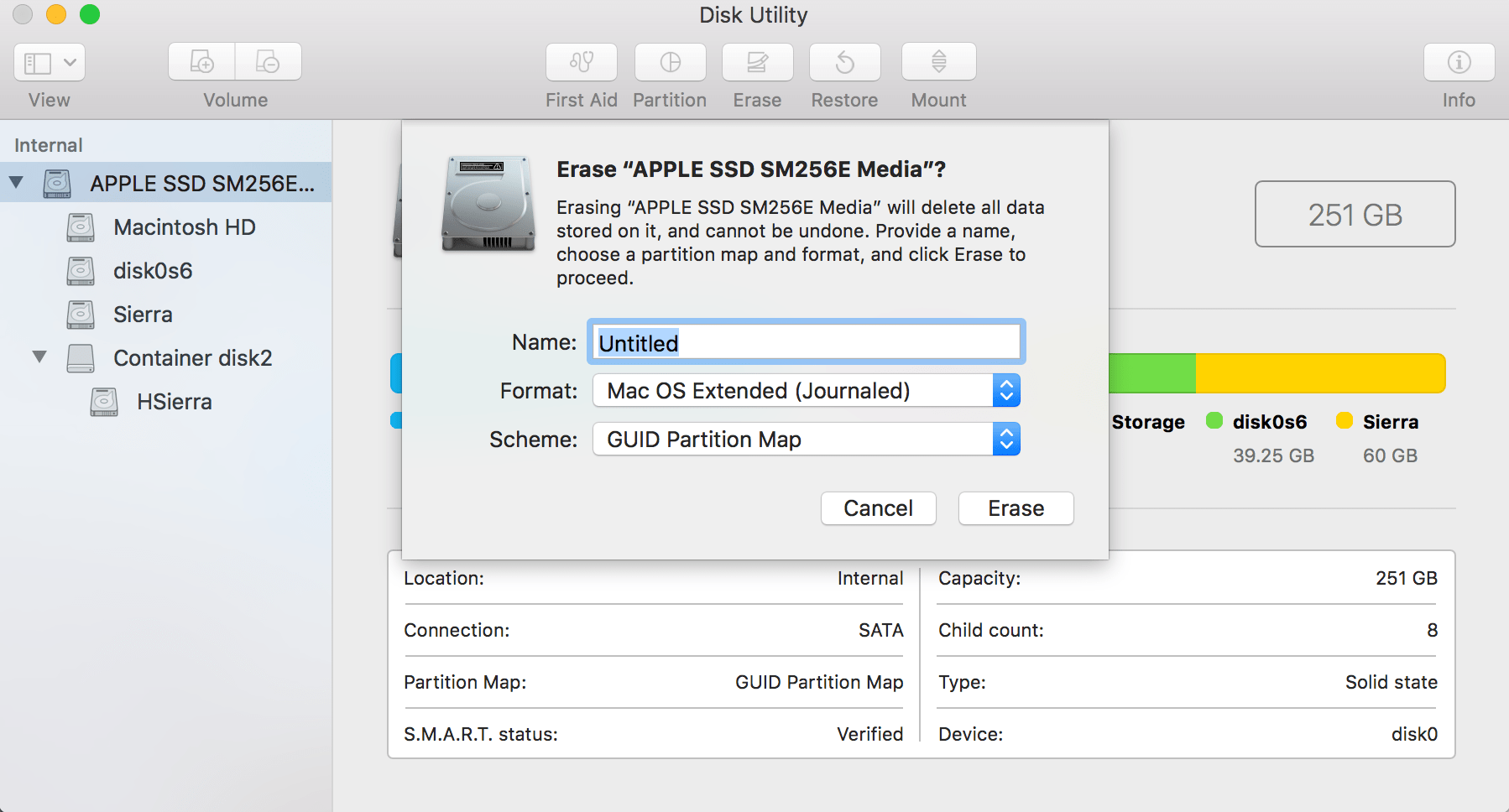This screenshot has width=1509, height=812.
Task: Click the Internal sidebar section header
Action: pyautogui.click(x=49, y=145)
